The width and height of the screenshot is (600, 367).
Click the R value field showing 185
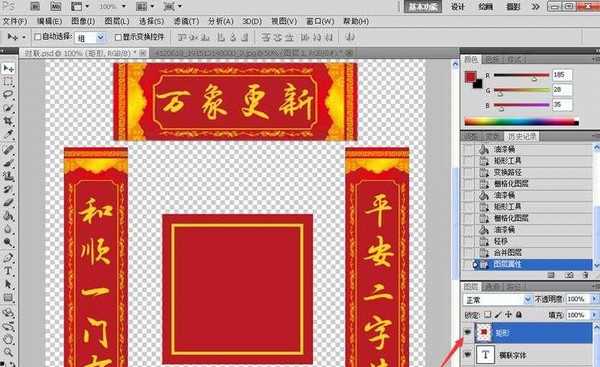(561, 75)
